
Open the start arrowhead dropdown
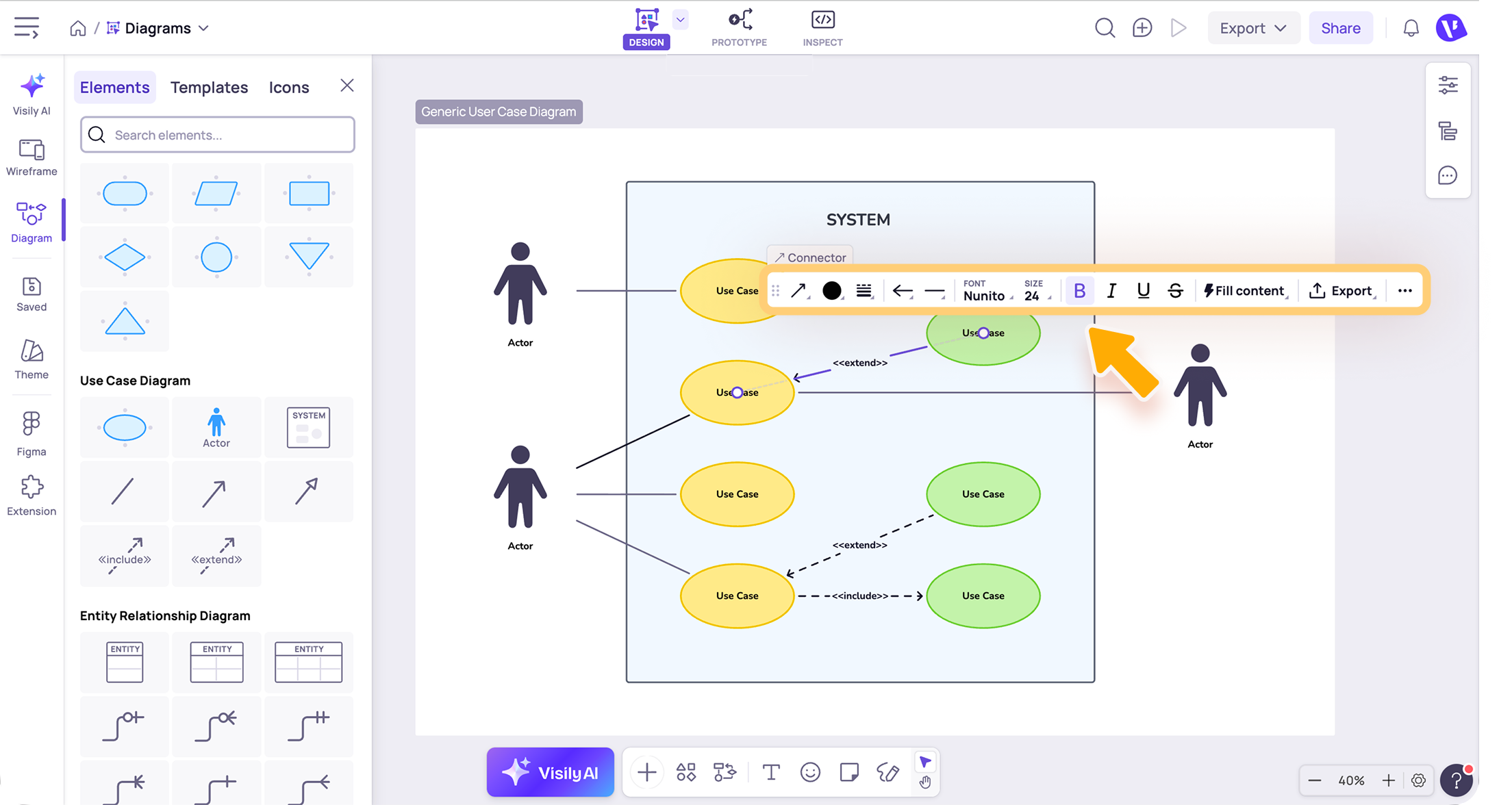click(903, 291)
